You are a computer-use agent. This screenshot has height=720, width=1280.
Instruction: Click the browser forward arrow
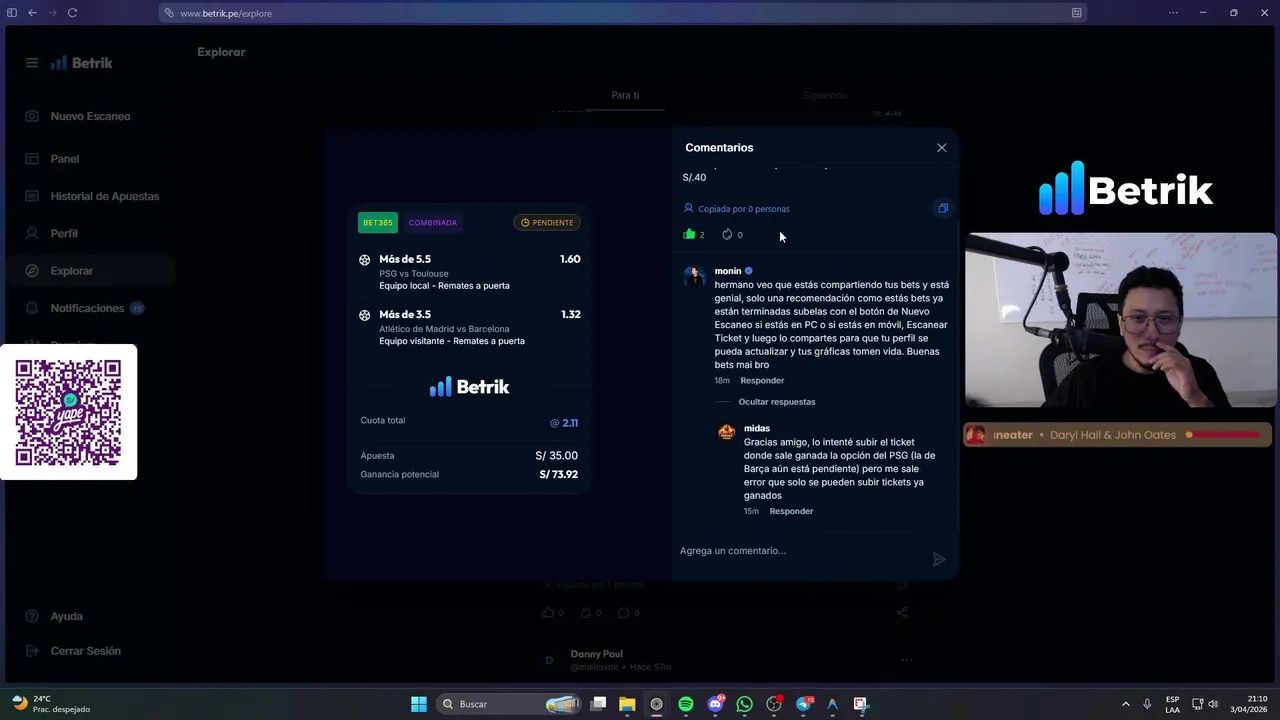(52, 13)
